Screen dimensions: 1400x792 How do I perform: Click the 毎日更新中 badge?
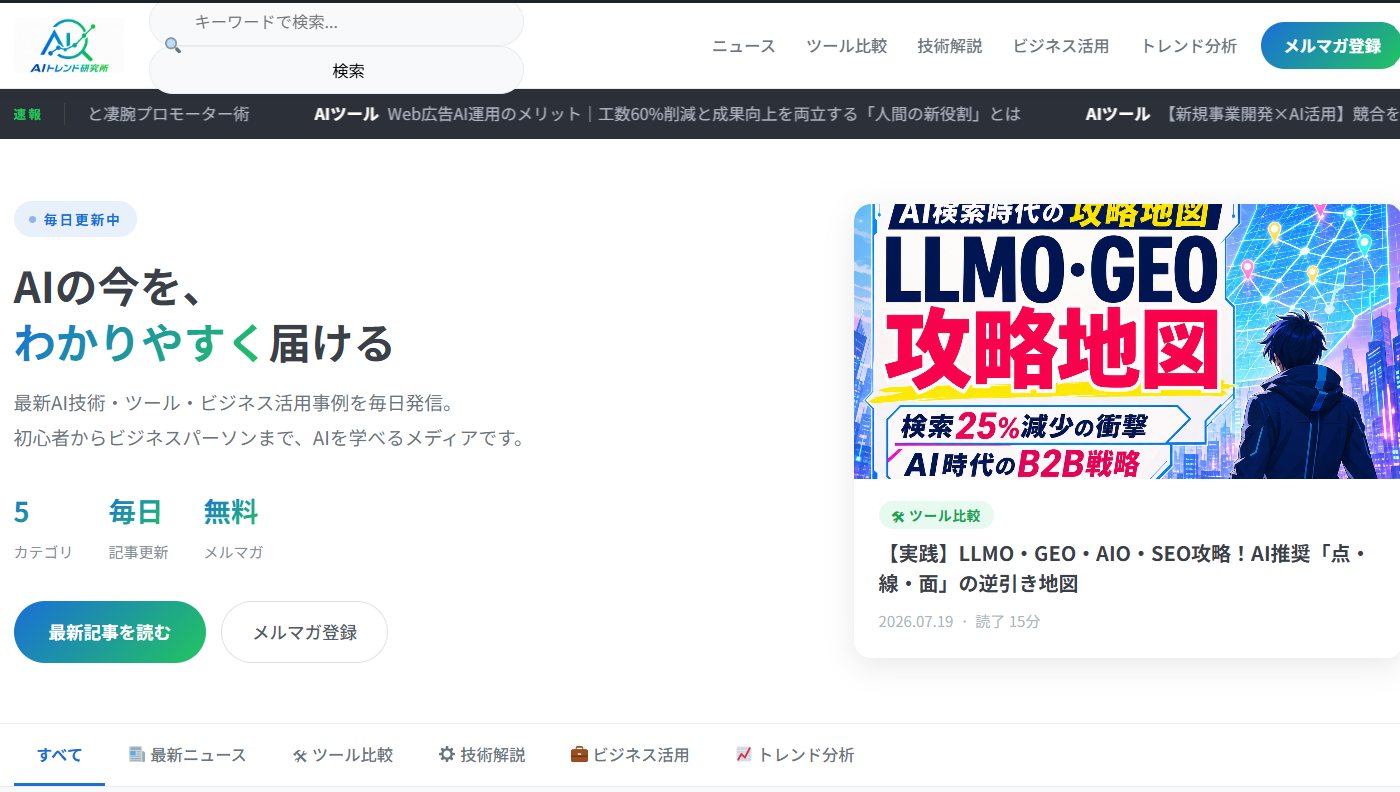(75, 219)
